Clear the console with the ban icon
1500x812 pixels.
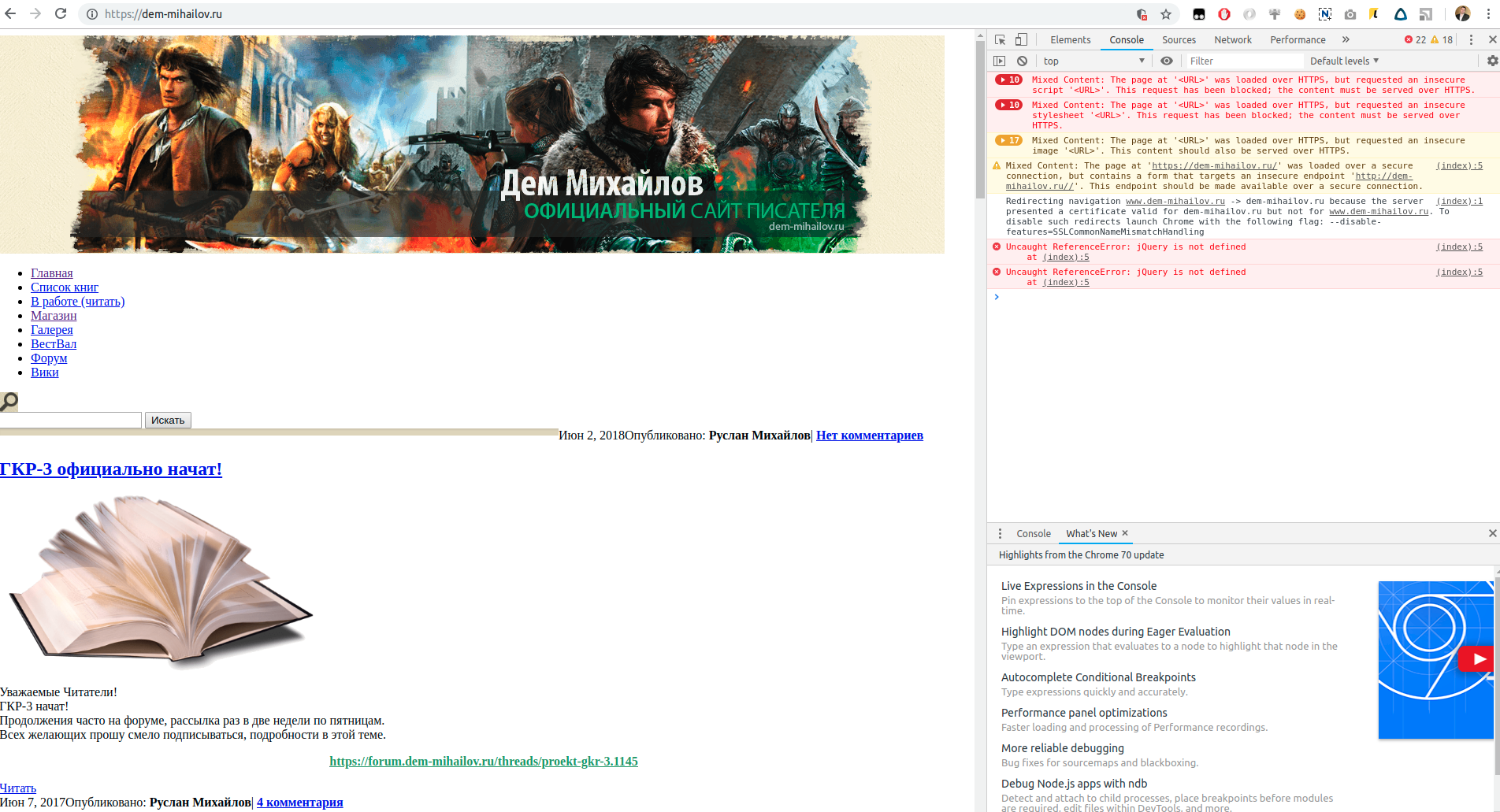(1022, 61)
